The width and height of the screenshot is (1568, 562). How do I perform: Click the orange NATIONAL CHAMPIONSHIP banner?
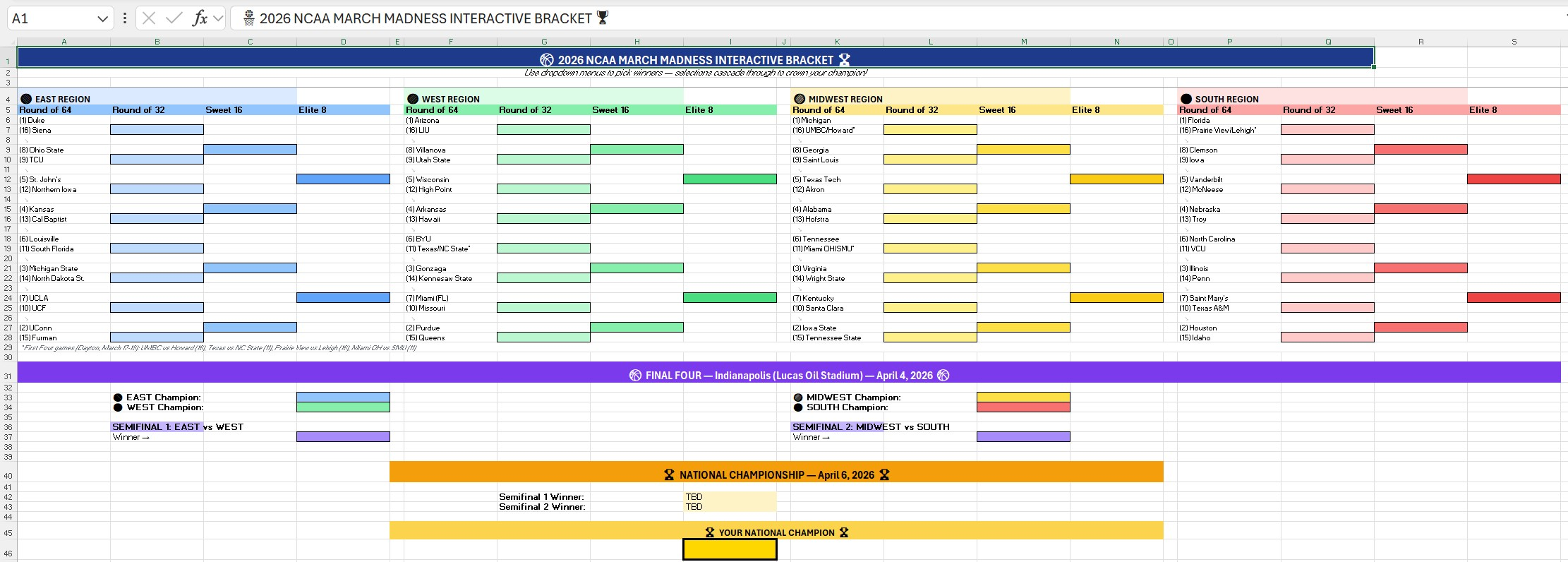(776, 472)
